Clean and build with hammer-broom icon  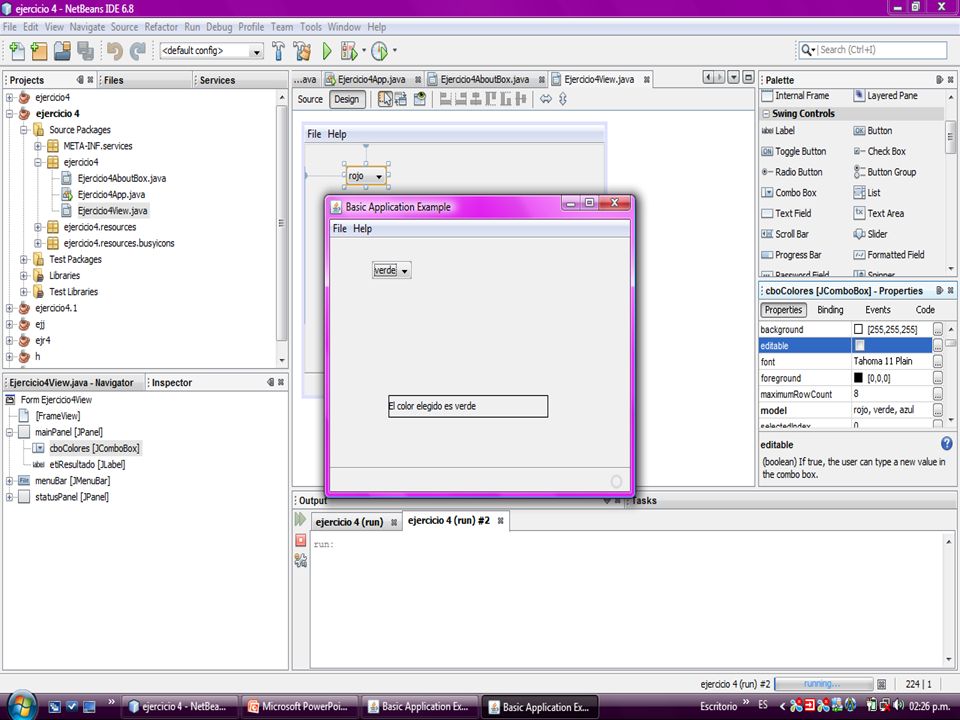(302, 51)
